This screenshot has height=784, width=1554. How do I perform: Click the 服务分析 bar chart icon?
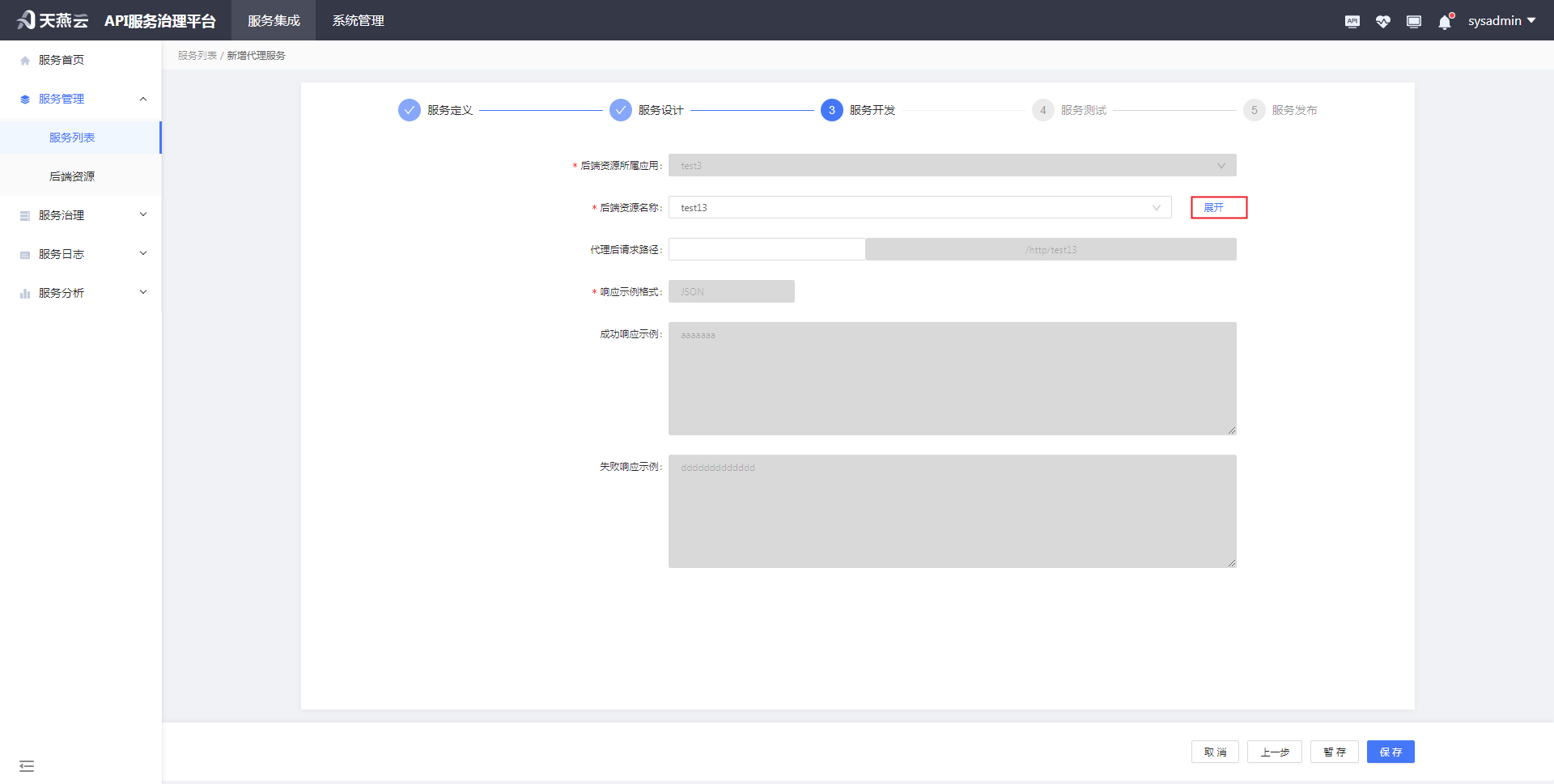click(x=23, y=292)
